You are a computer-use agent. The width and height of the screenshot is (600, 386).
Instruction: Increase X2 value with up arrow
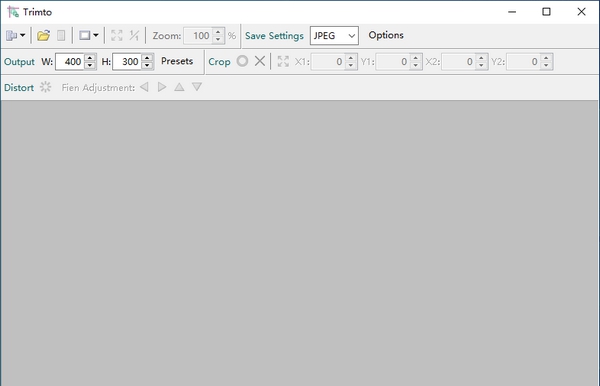481,58
